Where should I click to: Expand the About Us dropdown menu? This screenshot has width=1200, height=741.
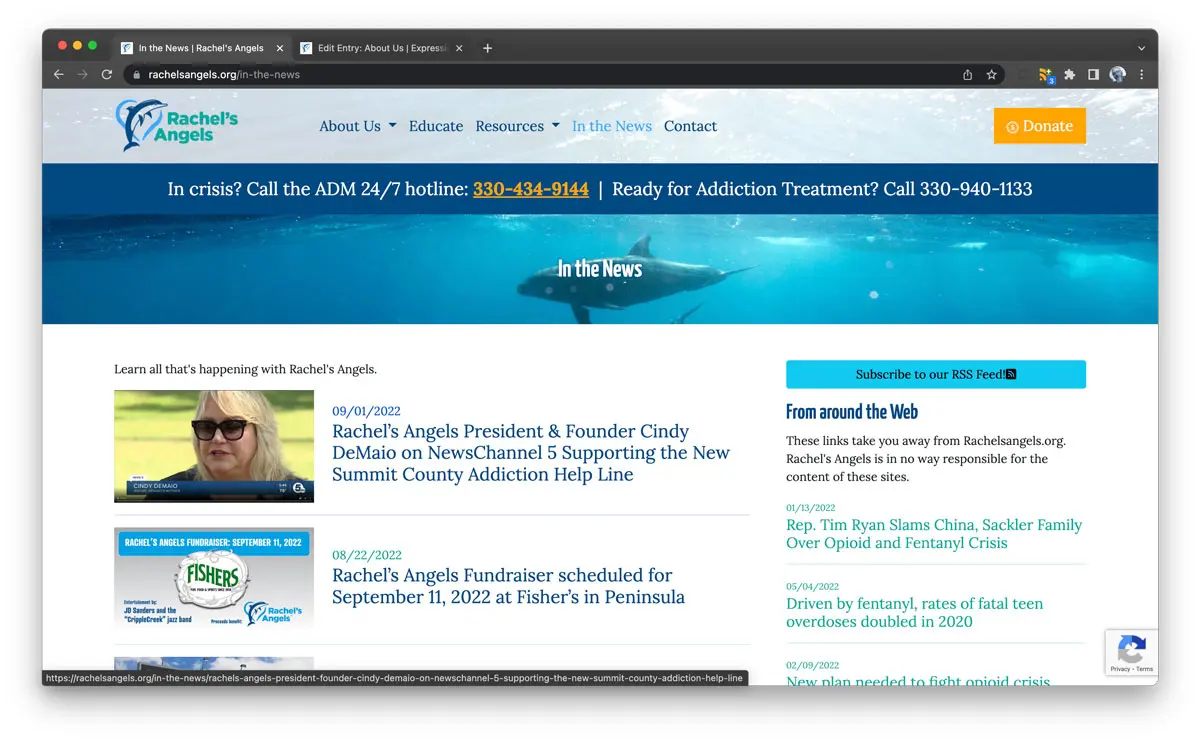click(358, 126)
